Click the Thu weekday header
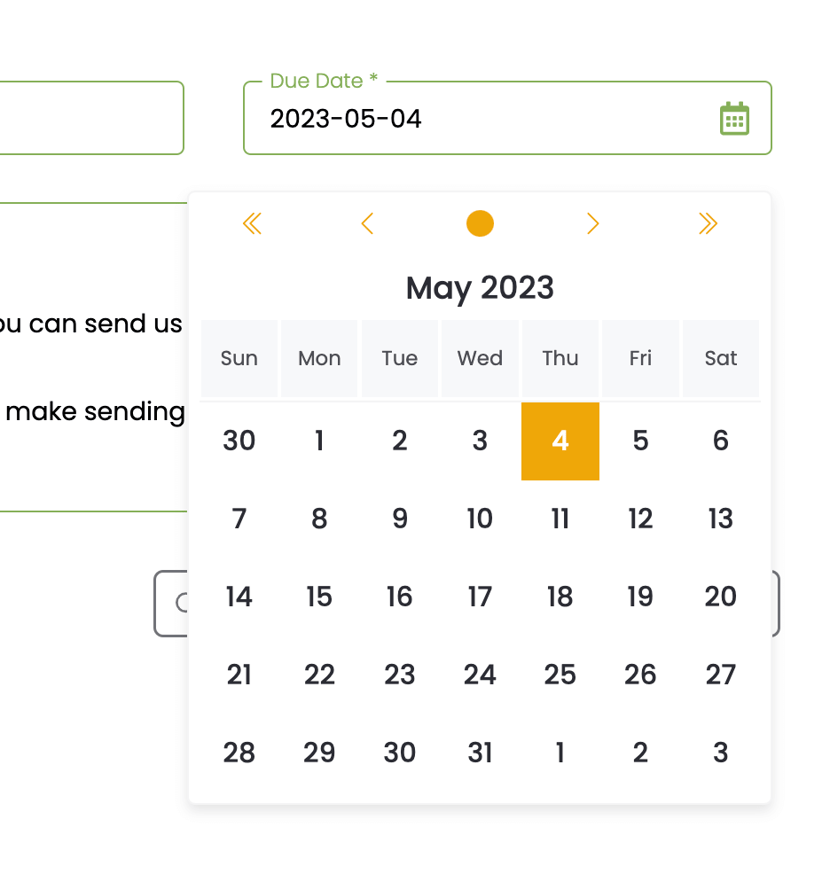This screenshot has width=830, height=874. pyautogui.click(x=560, y=358)
